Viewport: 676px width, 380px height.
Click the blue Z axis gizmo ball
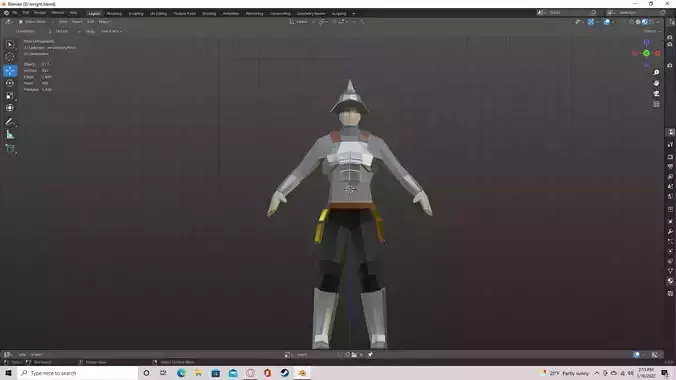[x=646, y=42]
